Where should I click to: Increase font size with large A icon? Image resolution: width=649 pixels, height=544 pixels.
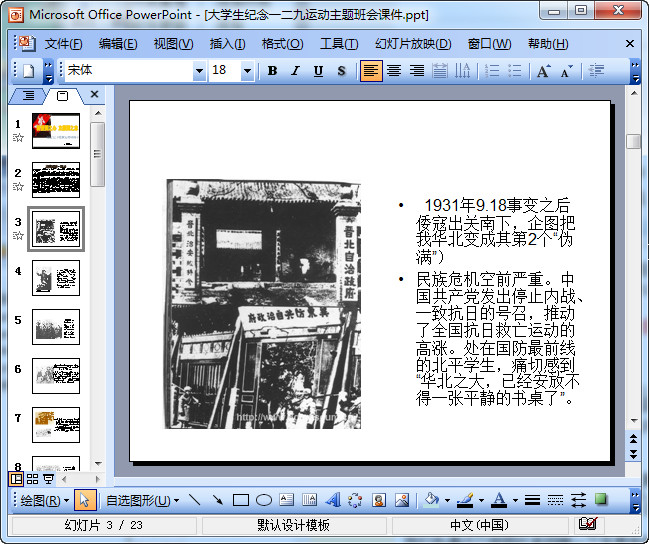[543, 71]
